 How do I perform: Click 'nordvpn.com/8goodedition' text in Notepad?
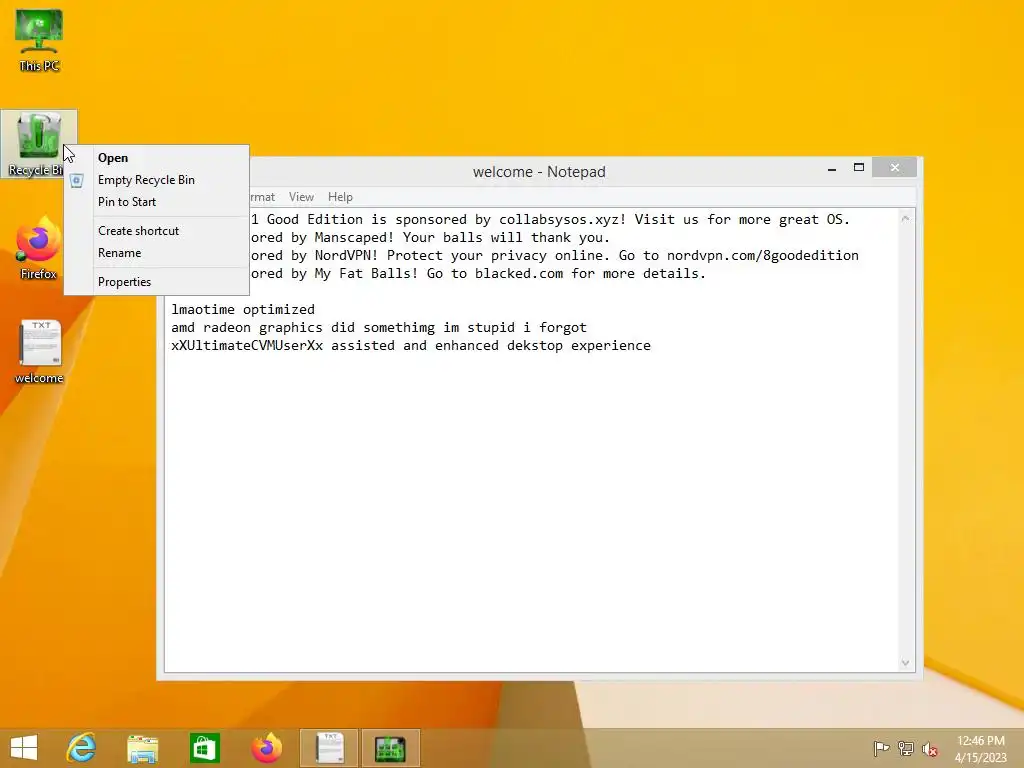tap(763, 255)
